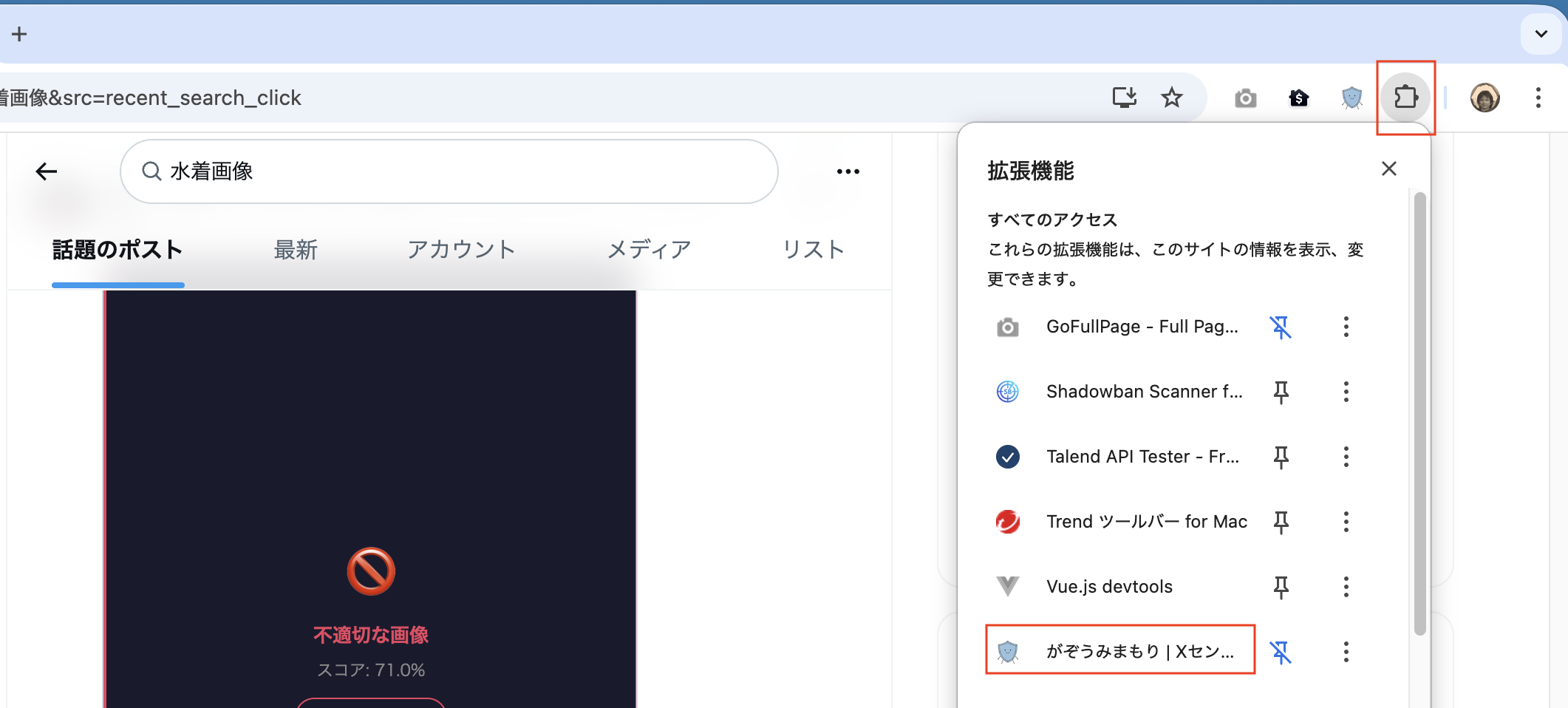Screen dimensions: 1568x708
Task: Click the Talend checkmark icon
Action: 1008,457
